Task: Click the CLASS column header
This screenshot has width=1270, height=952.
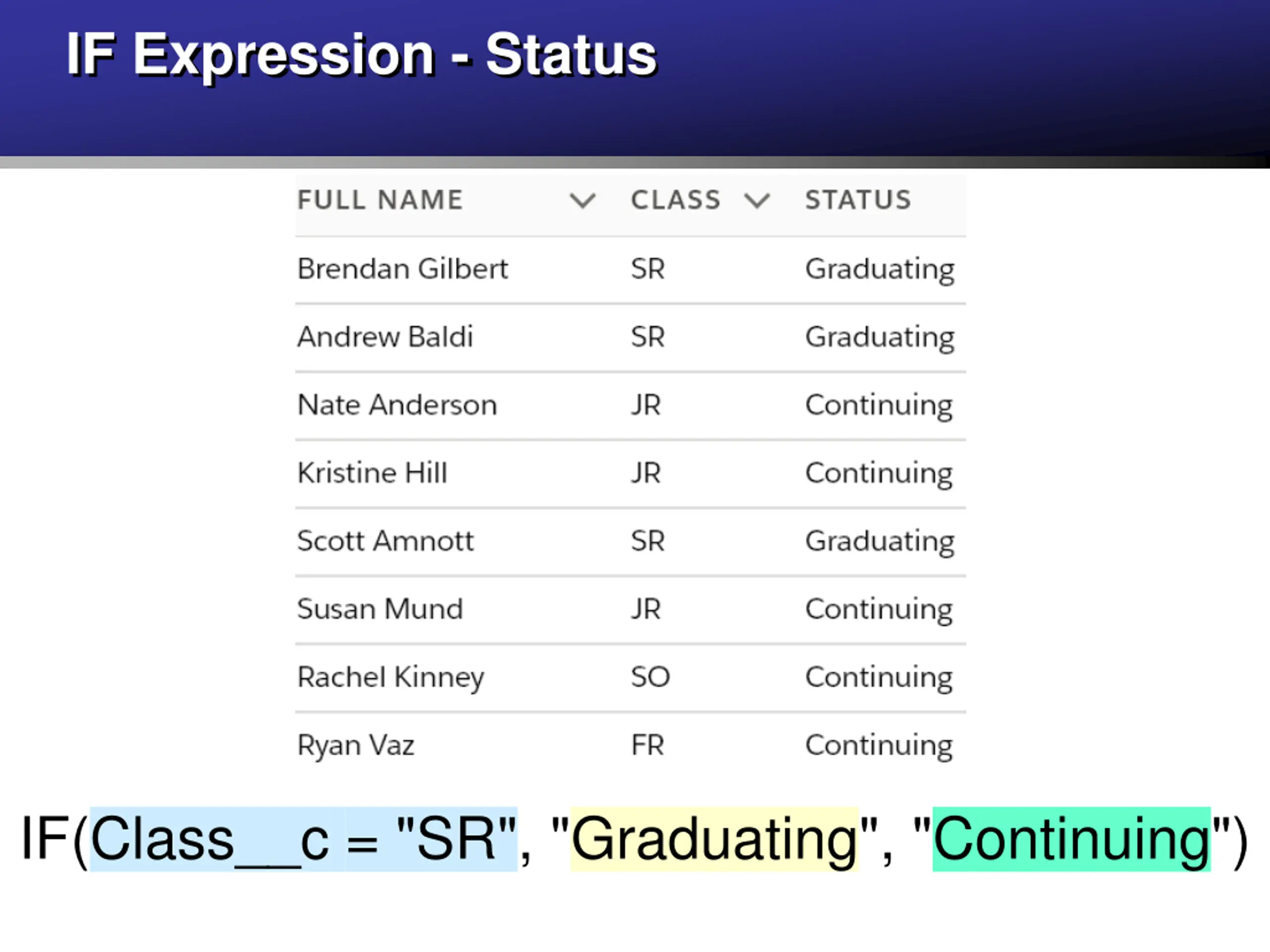Action: [676, 200]
